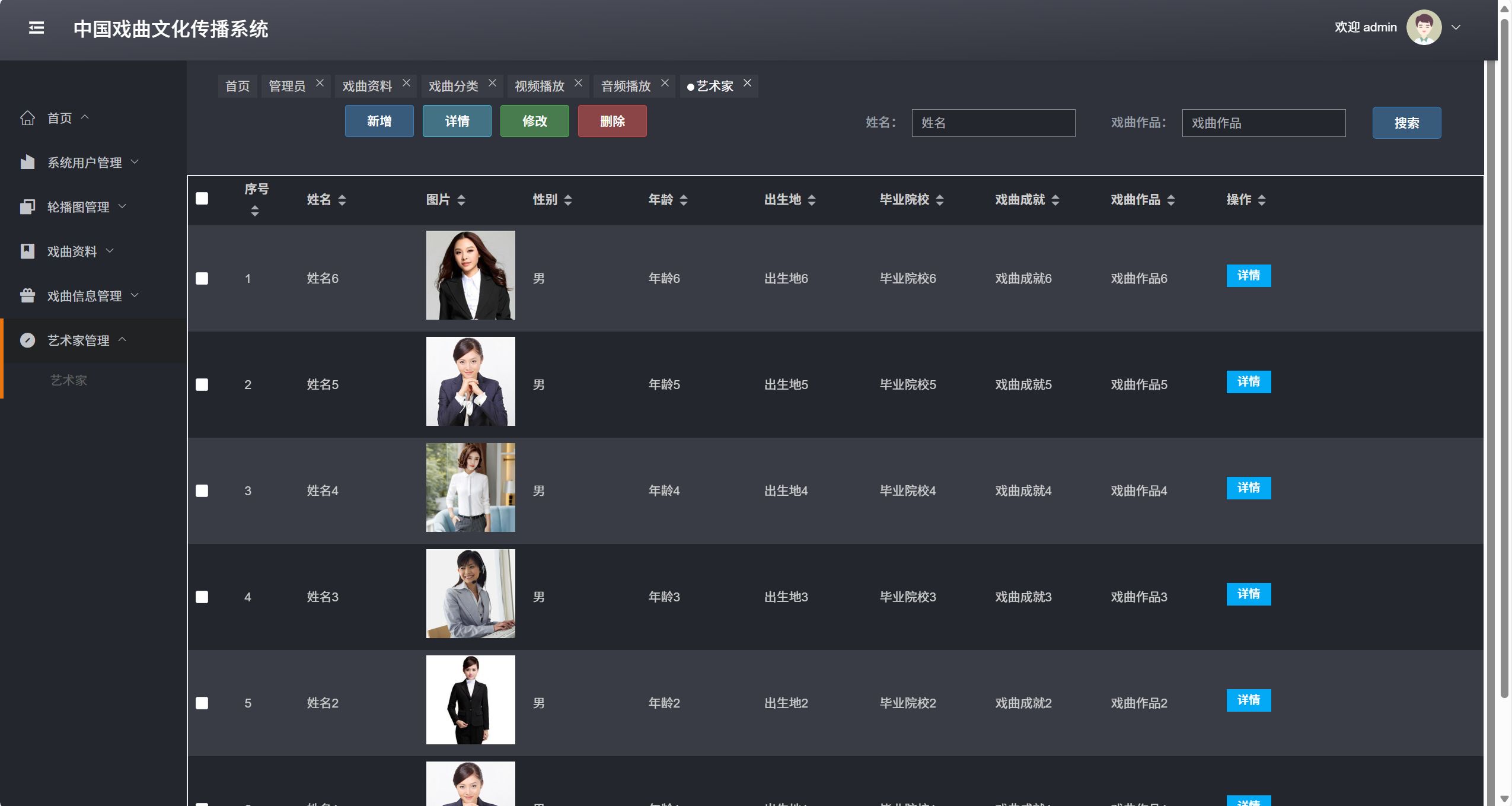Click the 戏曲资料 bookmark icon in the sidebar
Image resolution: width=1512 pixels, height=806 pixels.
27,251
